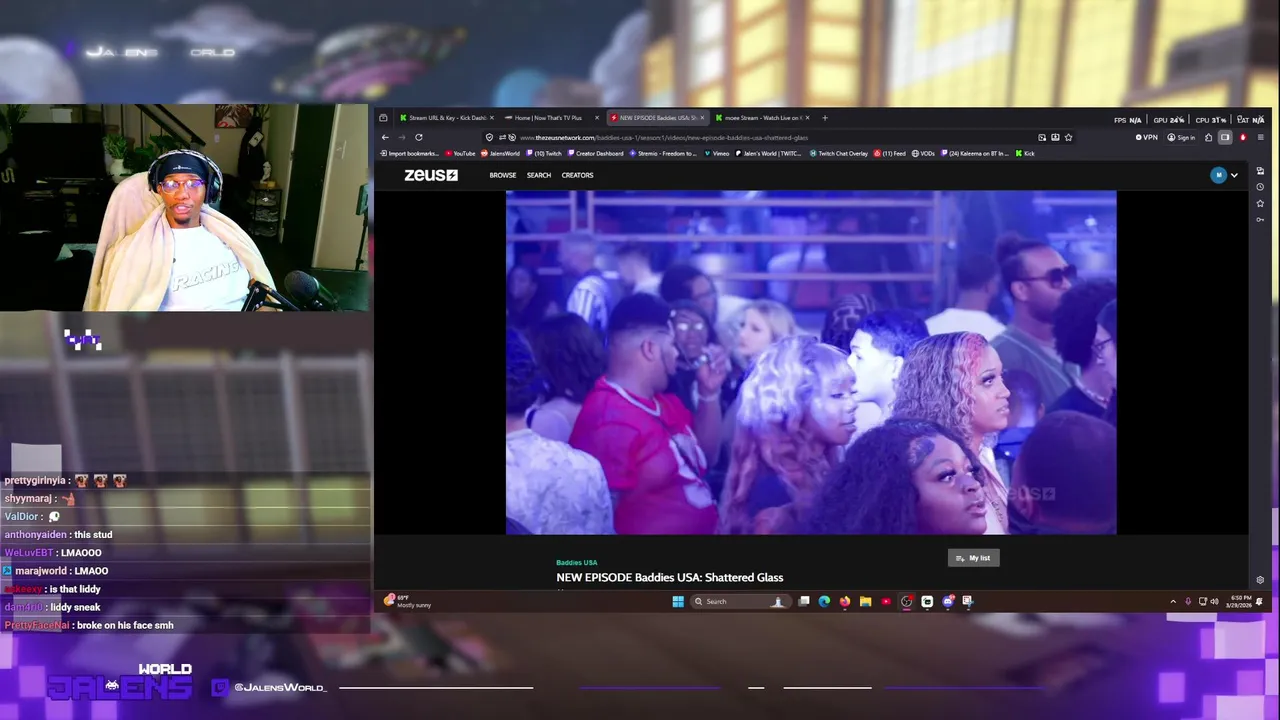Open CREATORS in Zeus navigation

click(577, 175)
